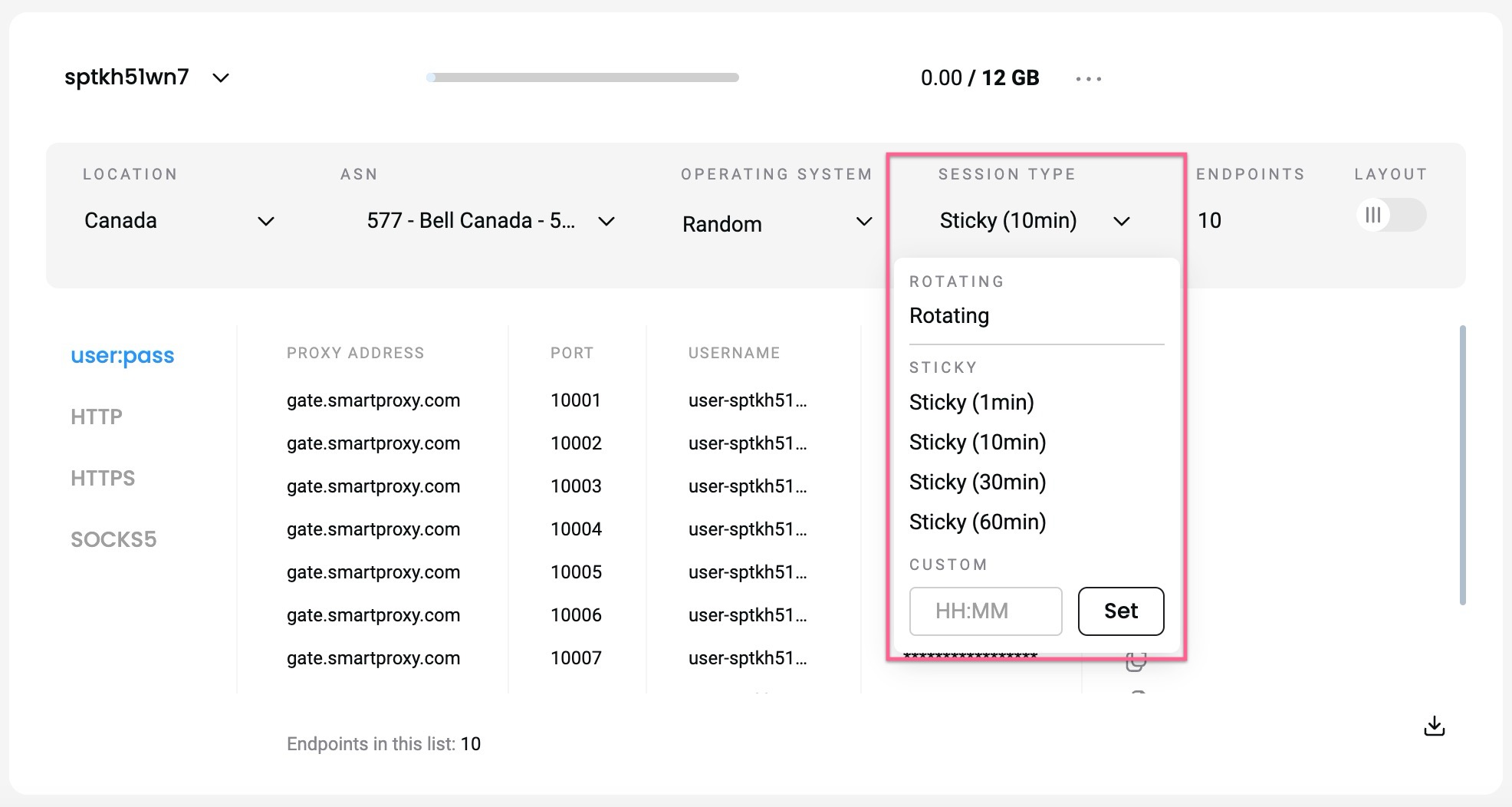This screenshot has height=807, width=1512.
Task: Click port 10005 cell
Action: [x=576, y=572]
